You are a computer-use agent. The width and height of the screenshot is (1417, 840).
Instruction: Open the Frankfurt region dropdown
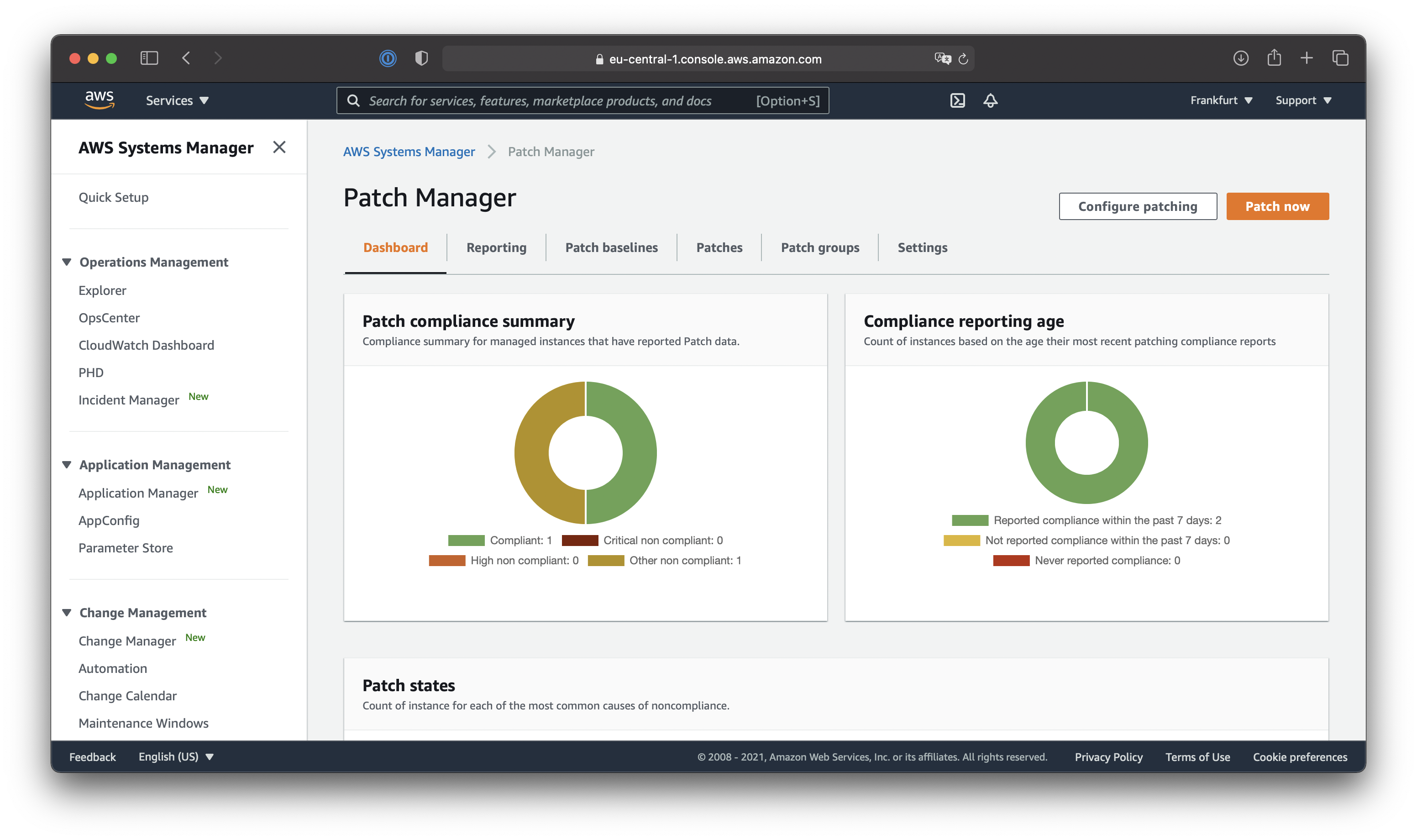pyautogui.click(x=1221, y=100)
